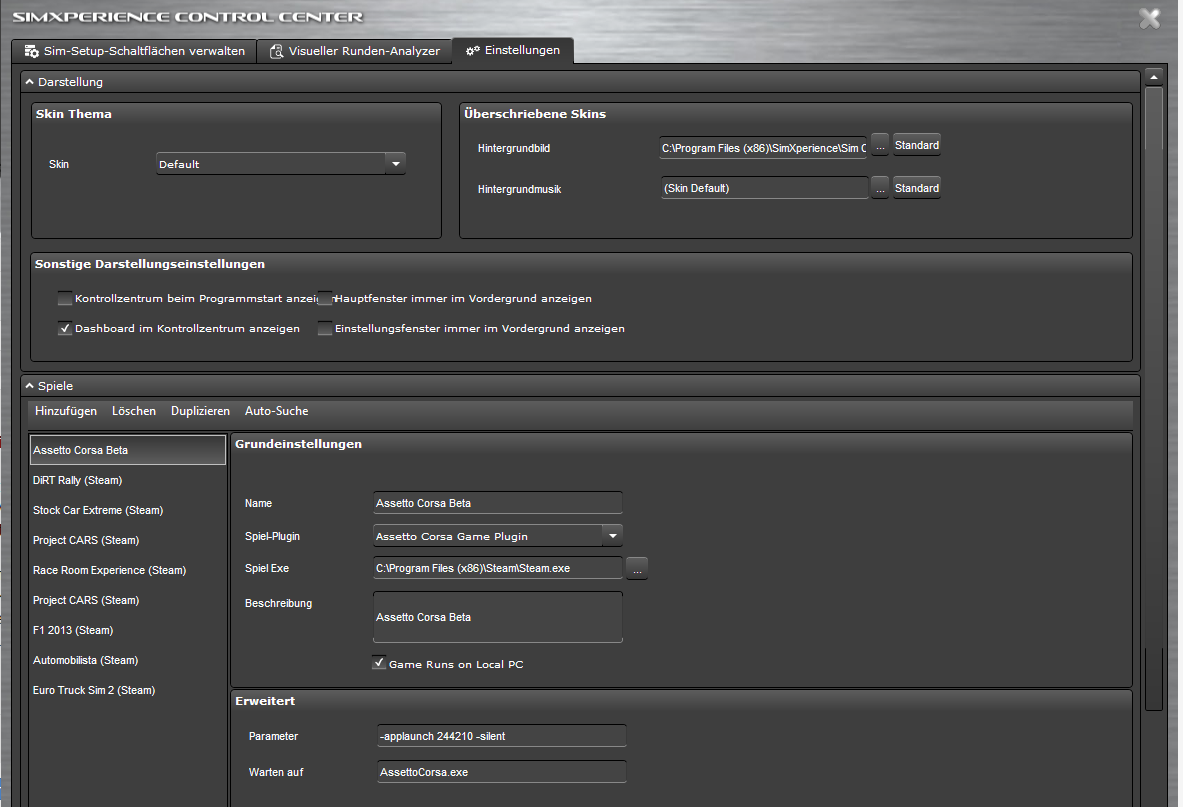Reset Hintergrundbild to Standard
Viewport: 1183px width, 807px height.
tap(917, 145)
